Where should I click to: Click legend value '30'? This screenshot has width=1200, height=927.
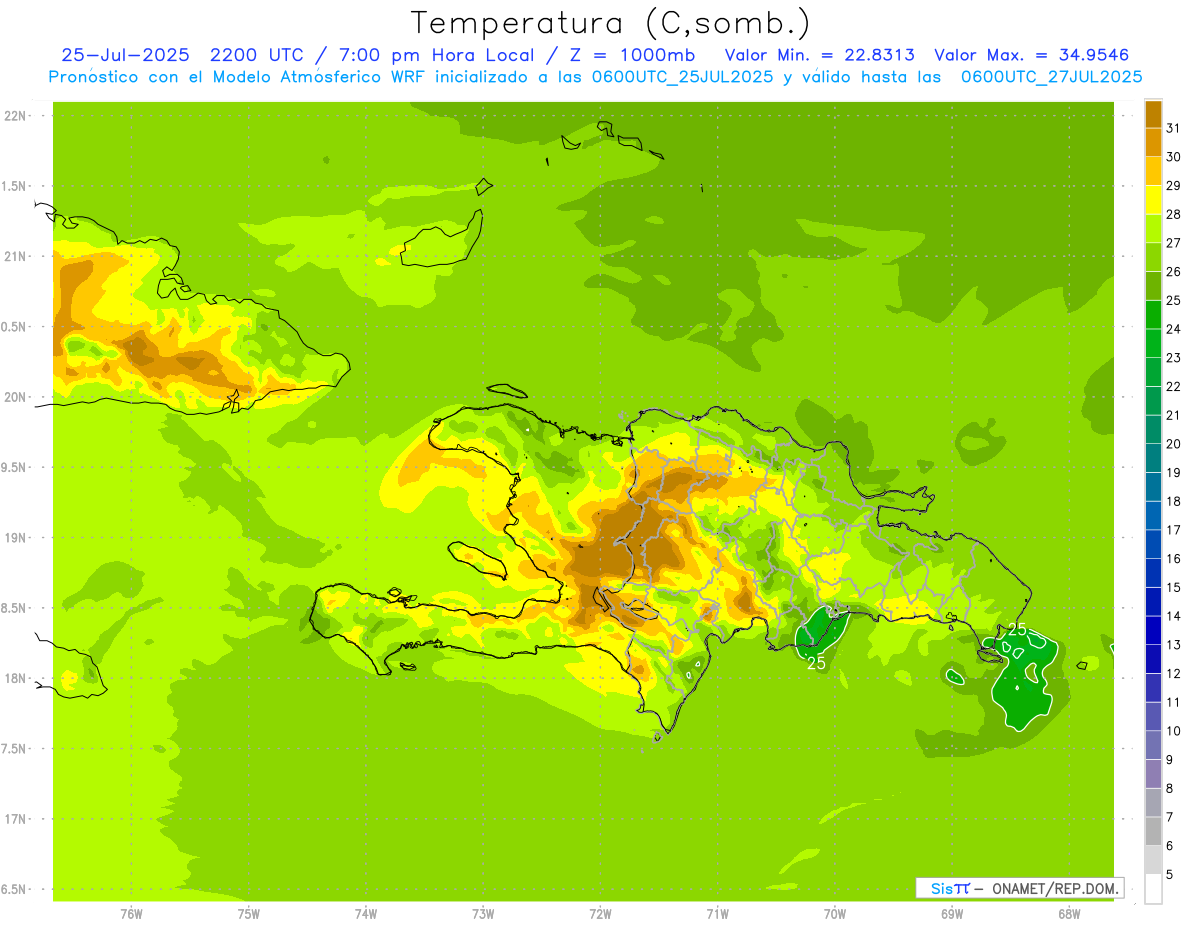[x=1174, y=157]
